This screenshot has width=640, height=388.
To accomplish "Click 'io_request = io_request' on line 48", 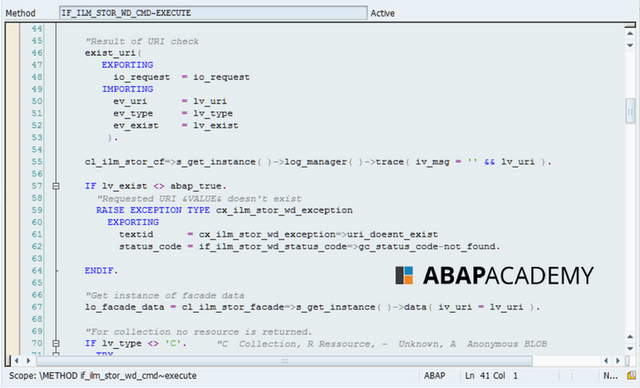I will [x=182, y=77].
